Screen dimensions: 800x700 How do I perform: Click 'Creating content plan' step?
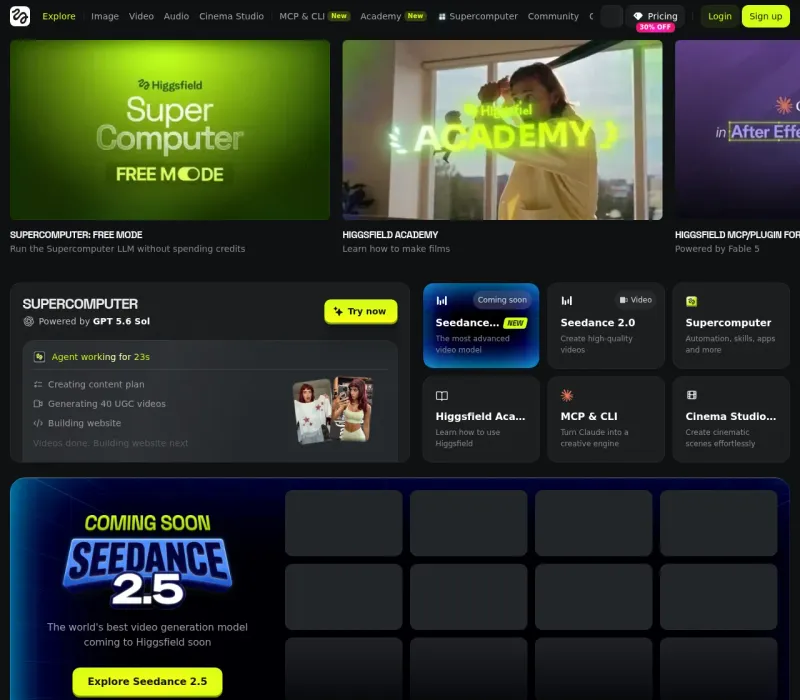tap(96, 384)
